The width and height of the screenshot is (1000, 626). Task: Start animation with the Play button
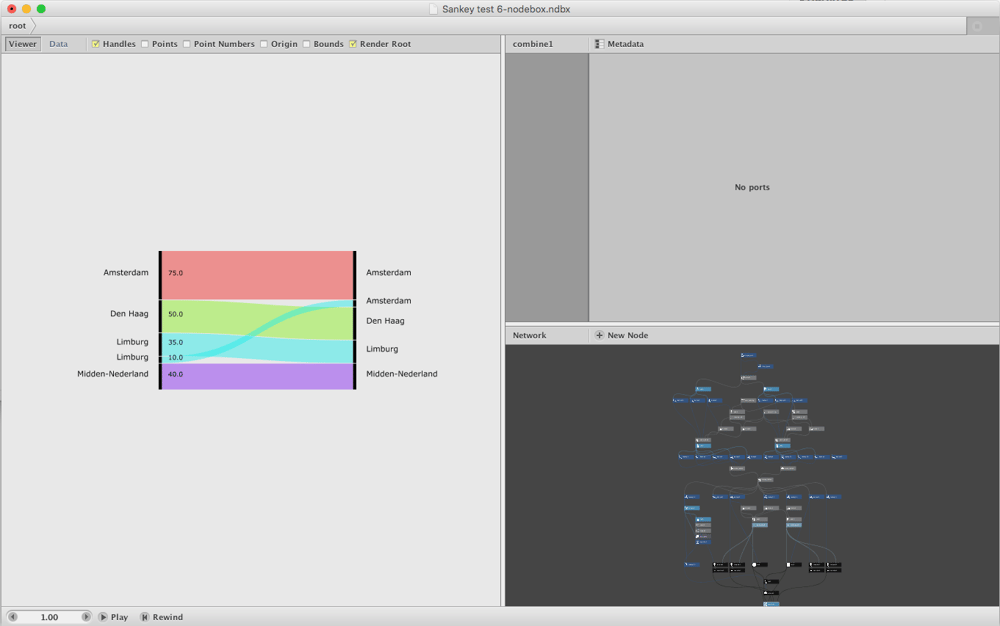pos(114,617)
